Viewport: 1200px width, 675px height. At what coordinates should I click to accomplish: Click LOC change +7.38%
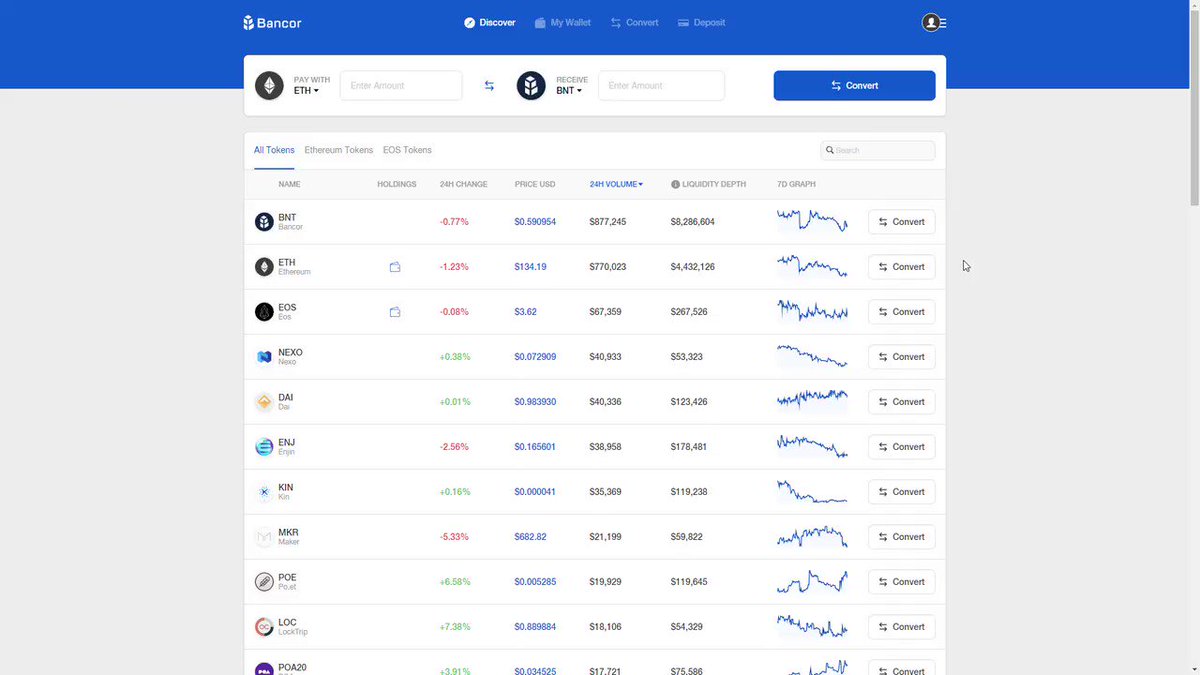[x=455, y=627]
